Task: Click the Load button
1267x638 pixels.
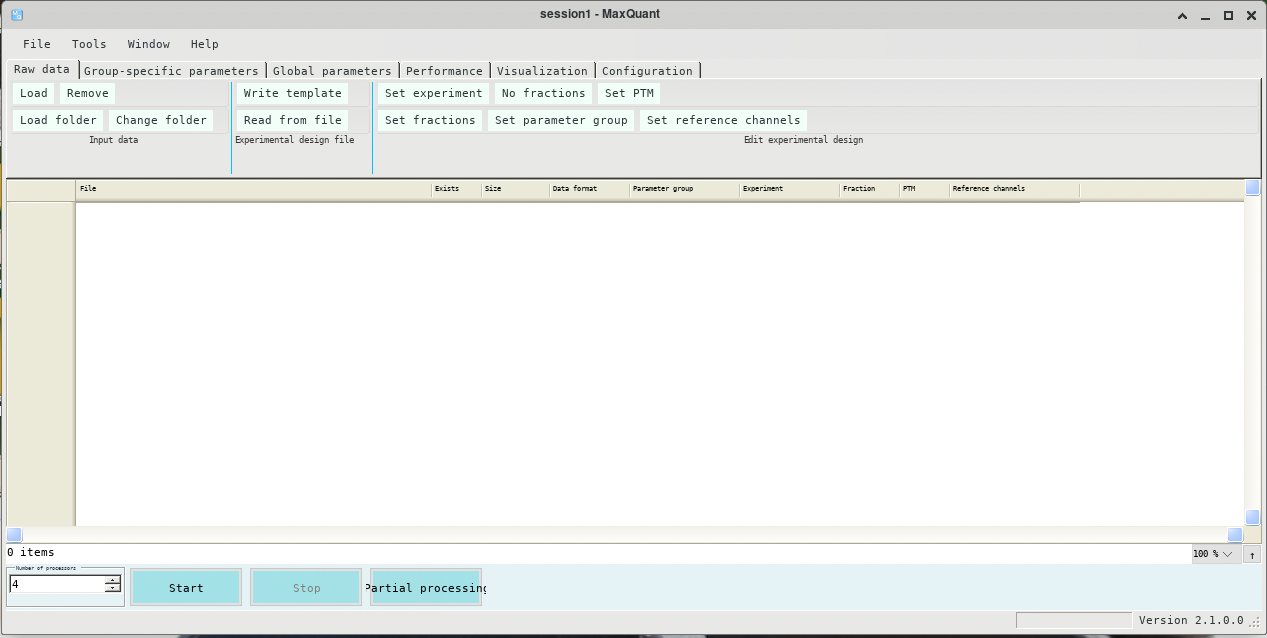Action: click(x=34, y=93)
